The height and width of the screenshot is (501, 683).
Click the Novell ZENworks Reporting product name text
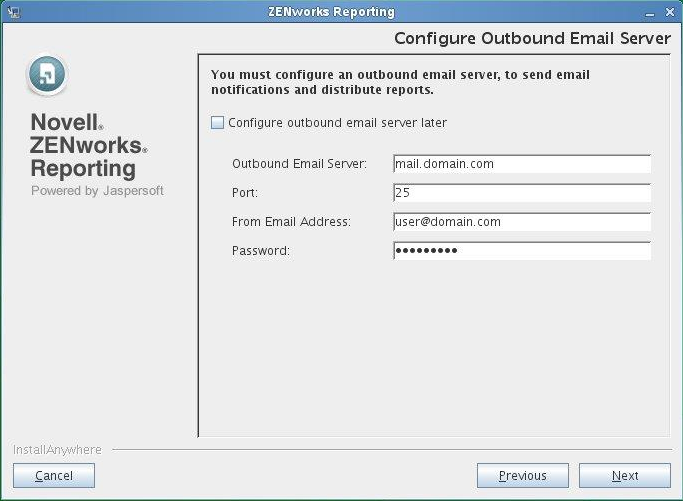tap(89, 145)
